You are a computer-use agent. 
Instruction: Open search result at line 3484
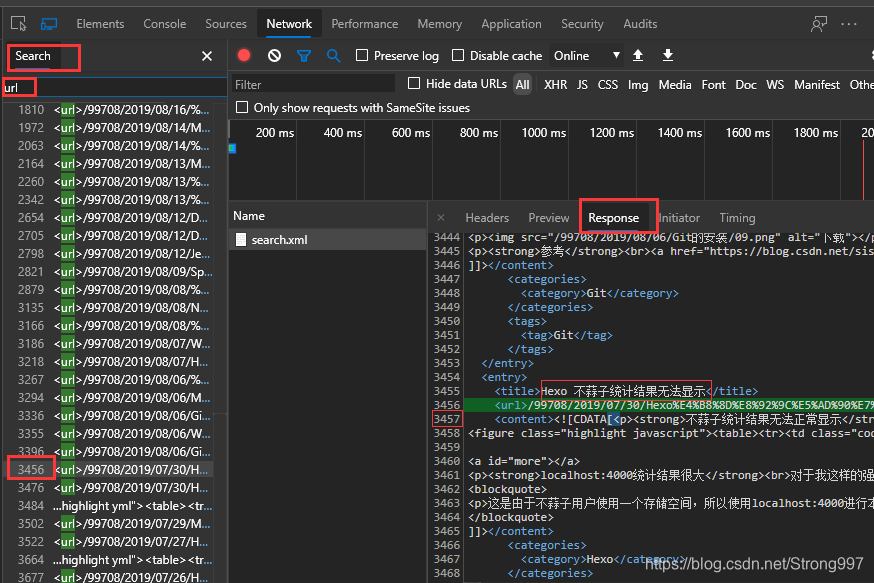108,506
